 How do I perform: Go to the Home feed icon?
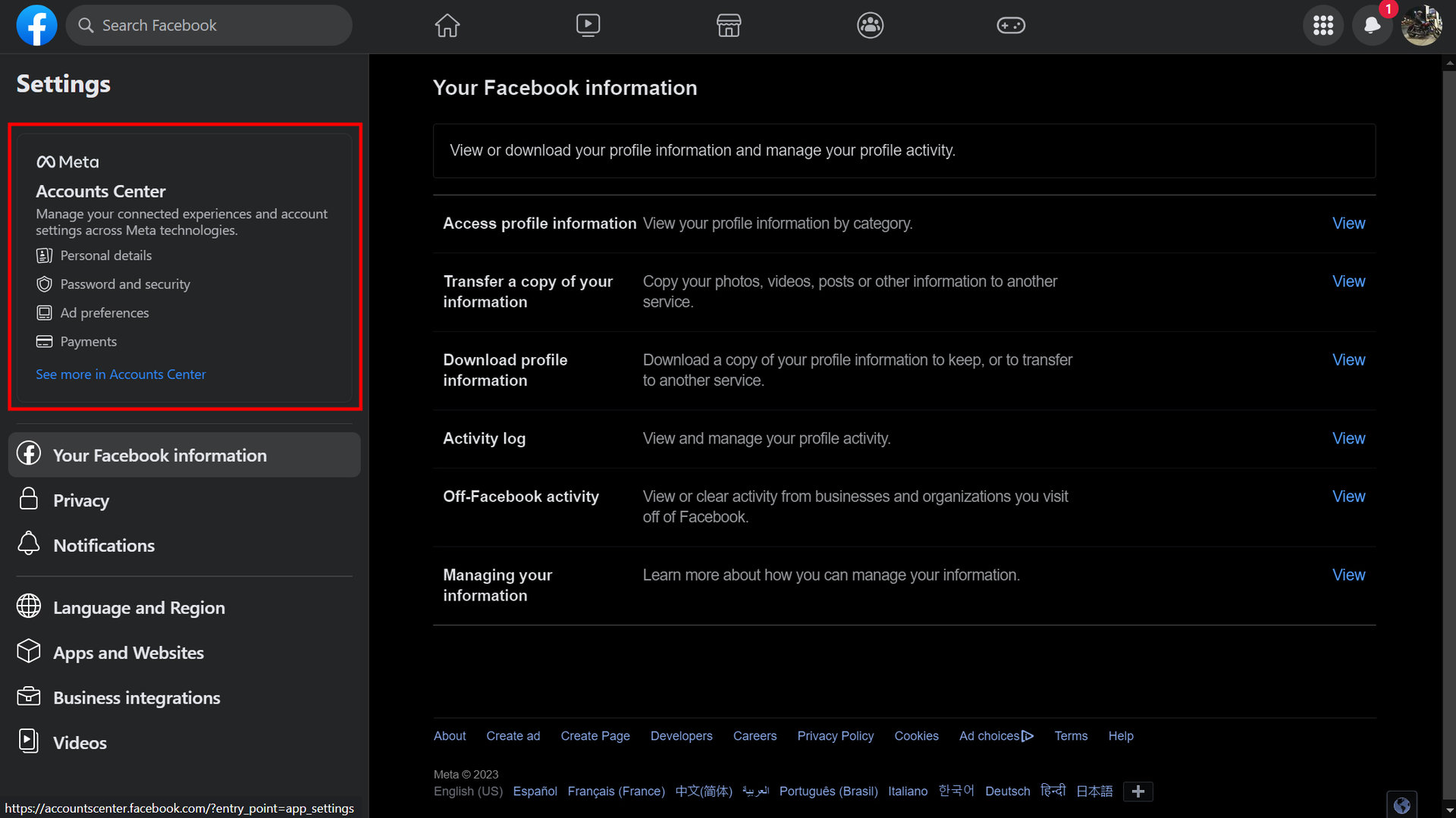click(447, 26)
